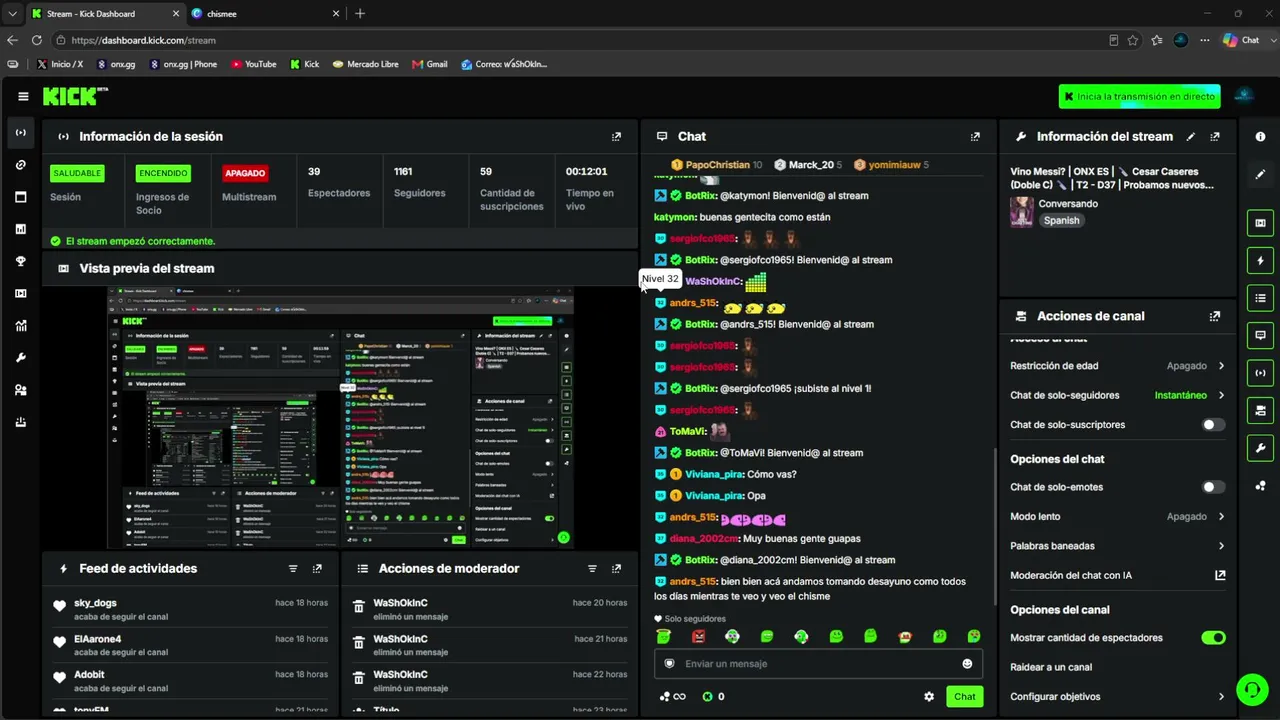Image resolution: width=1280 pixels, height=720 pixels.
Task: Click the Spanish language tag
Action: pyautogui.click(x=1062, y=220)
